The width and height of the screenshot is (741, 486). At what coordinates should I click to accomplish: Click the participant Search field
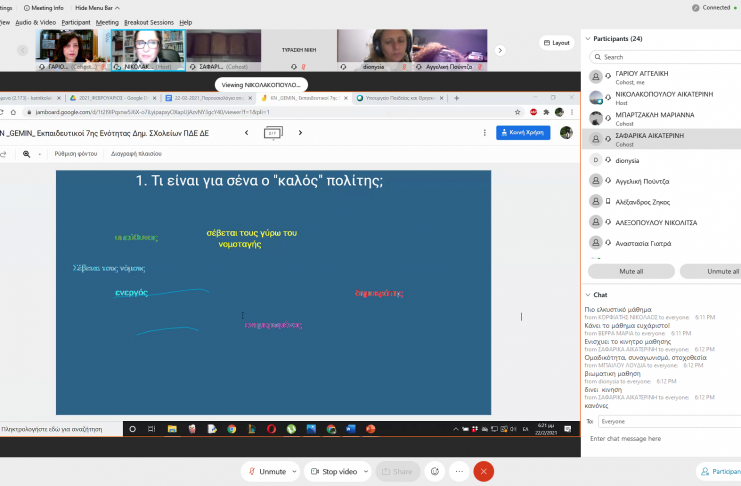click(660, 57)
